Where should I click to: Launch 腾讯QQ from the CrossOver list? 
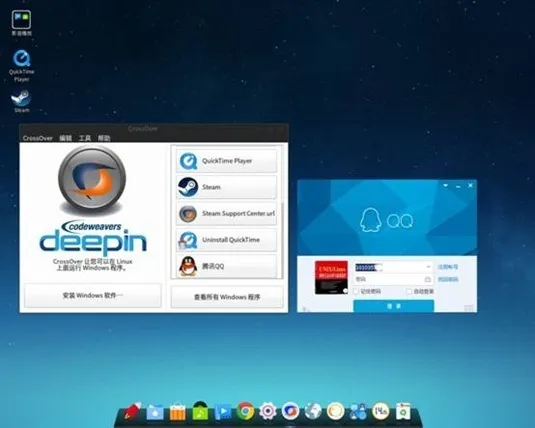pyautogui.click(x=226, y=266)
